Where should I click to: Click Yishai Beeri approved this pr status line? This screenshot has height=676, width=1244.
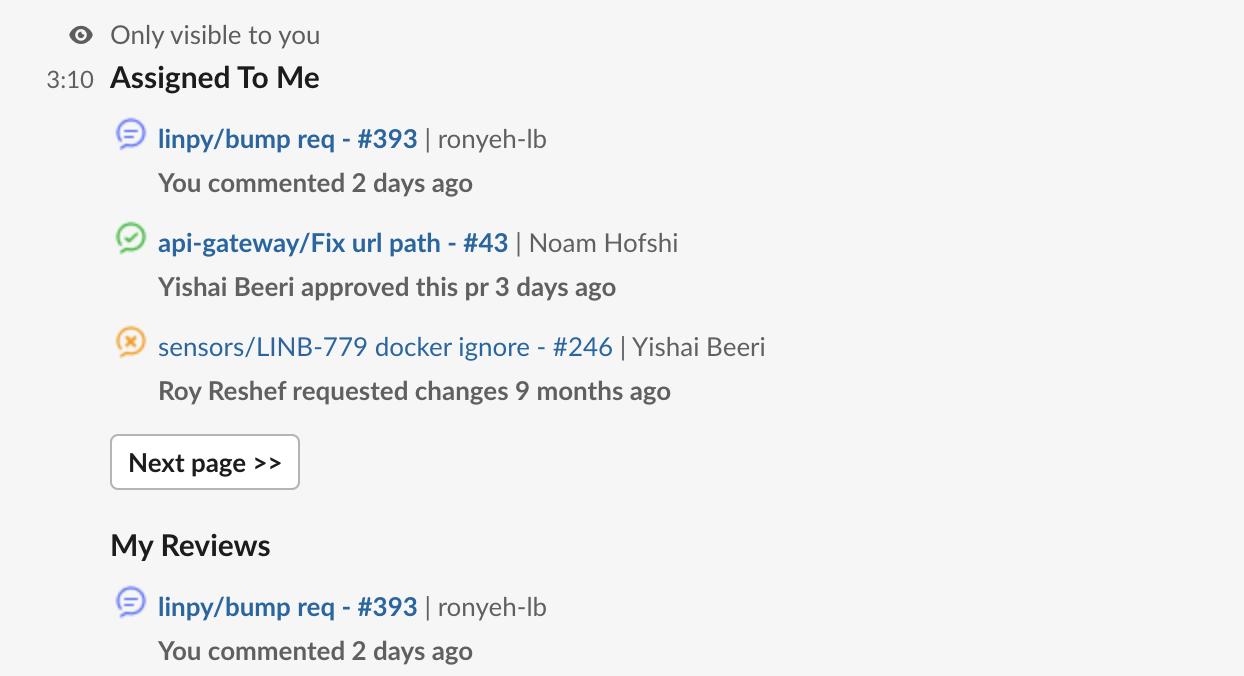[387, 288]
